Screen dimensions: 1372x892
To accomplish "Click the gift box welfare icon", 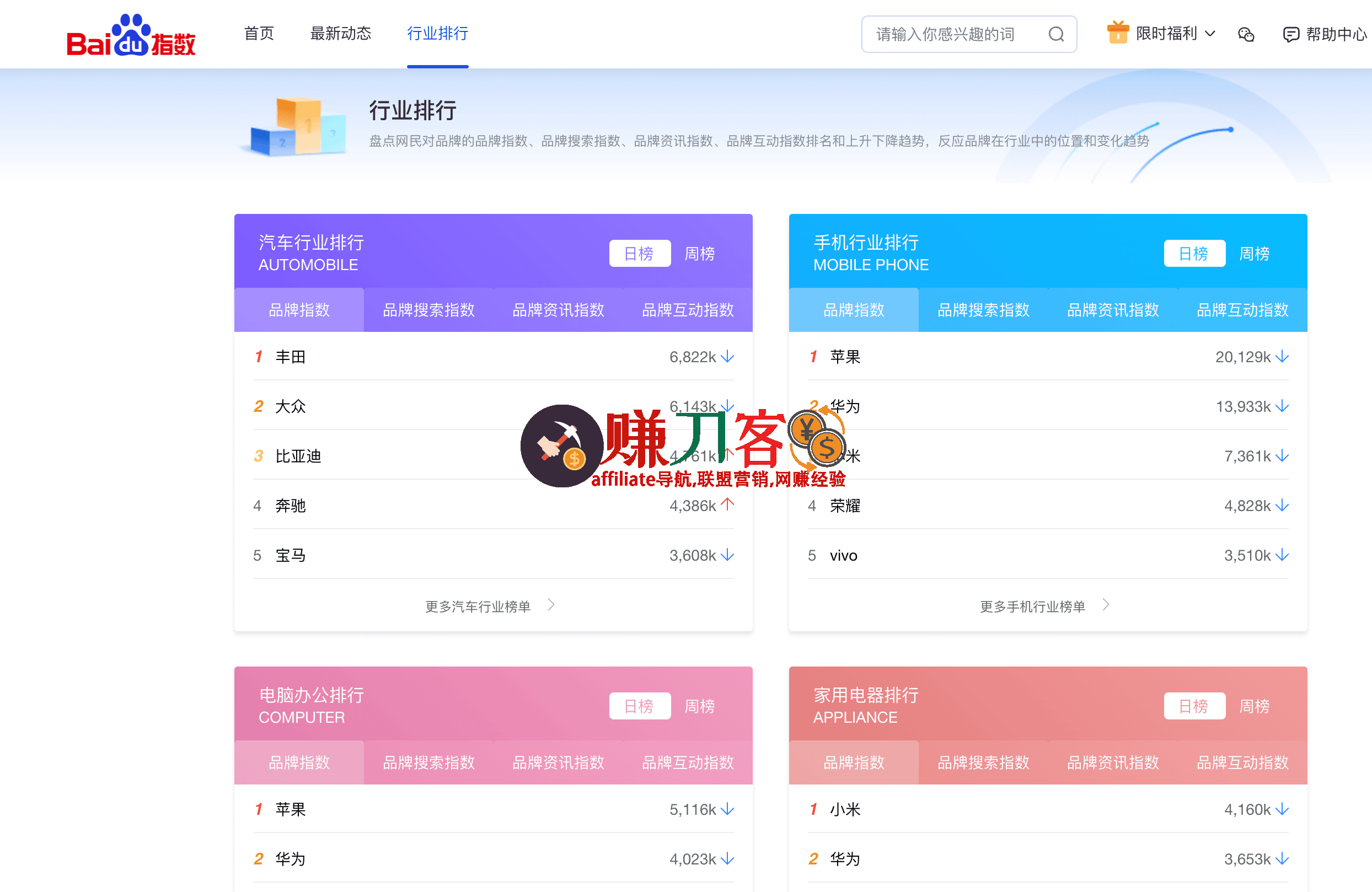I will pos(1117,33).
